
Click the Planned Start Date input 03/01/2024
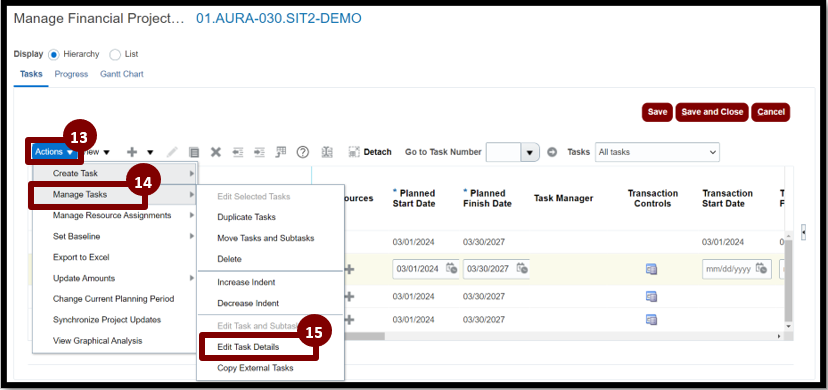tap(425, 269)
